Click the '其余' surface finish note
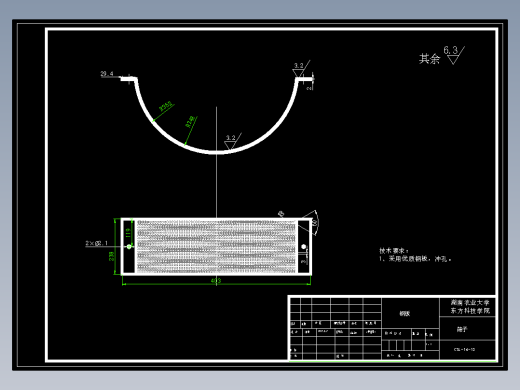The image size is (520, 390). (x=429, y=59)
